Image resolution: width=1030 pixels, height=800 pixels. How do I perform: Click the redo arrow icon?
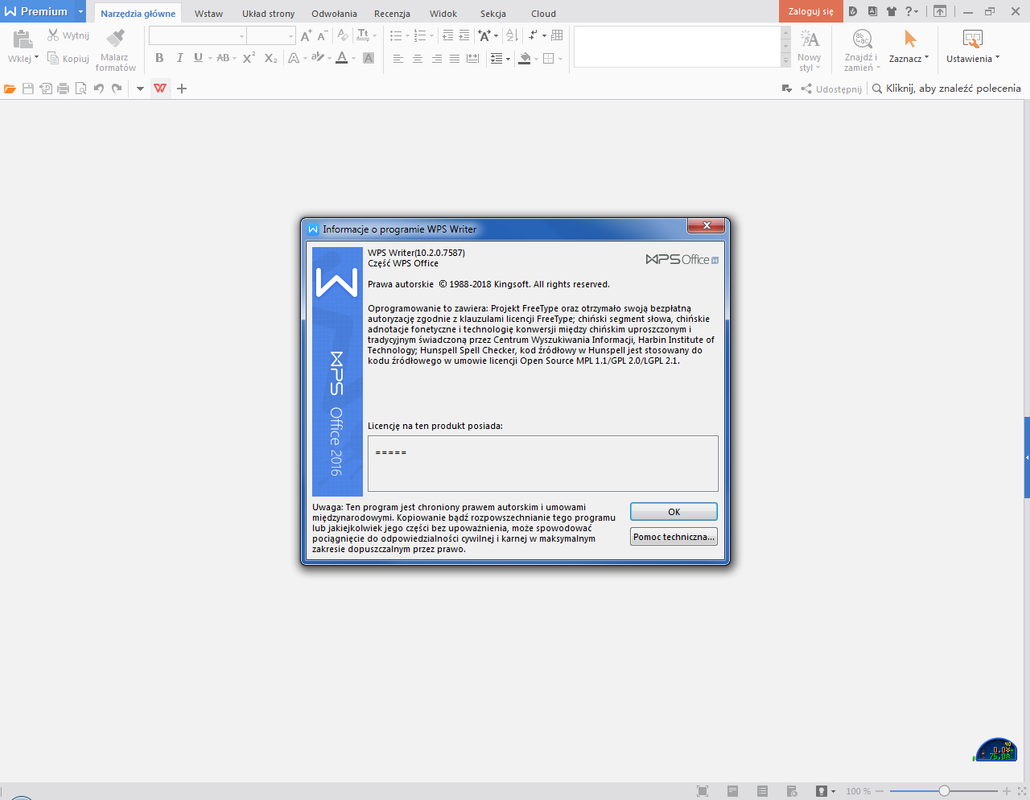tap(116, 89)
